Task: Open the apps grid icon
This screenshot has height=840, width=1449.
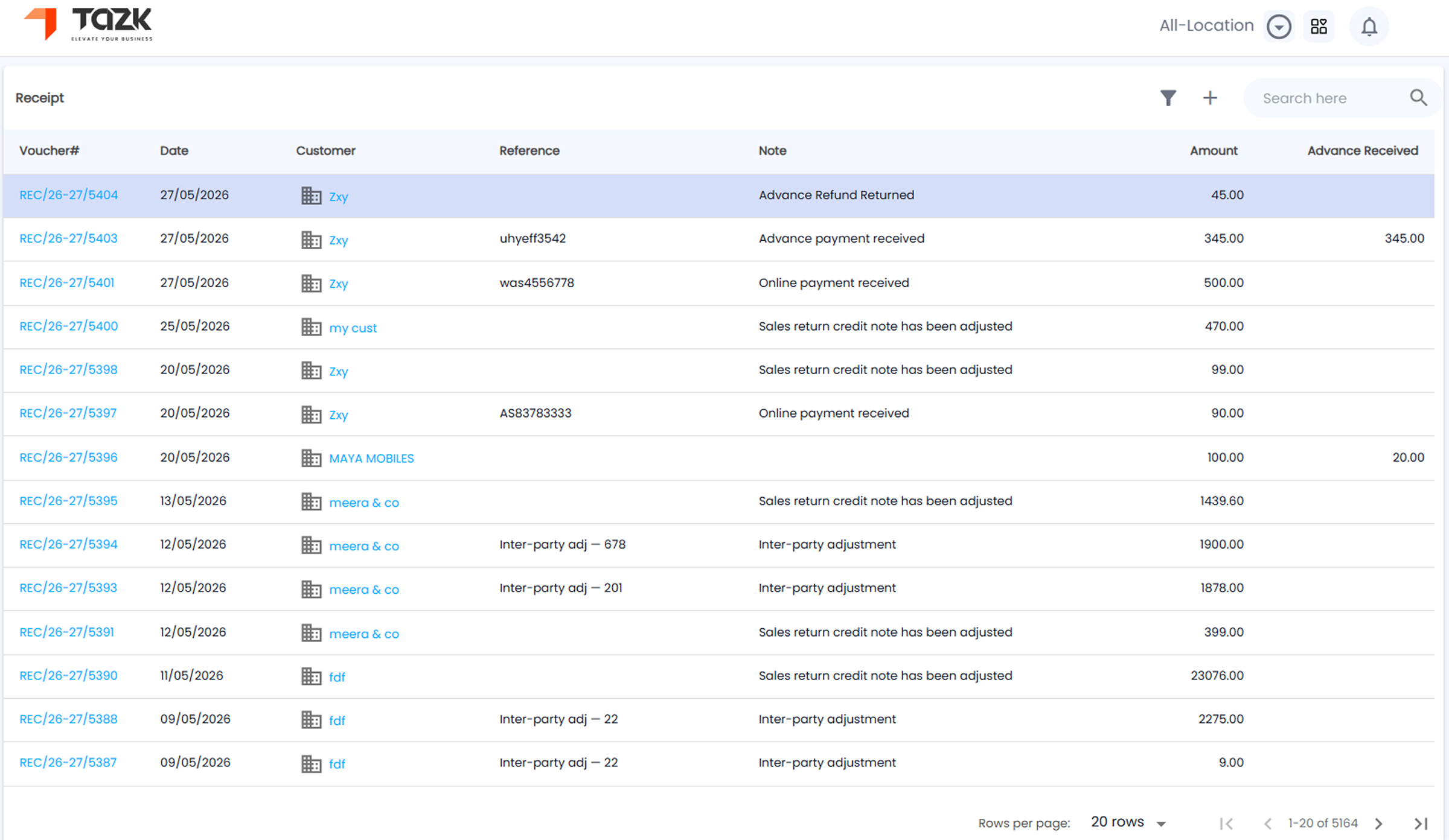Action: [x=1319, y=27]
